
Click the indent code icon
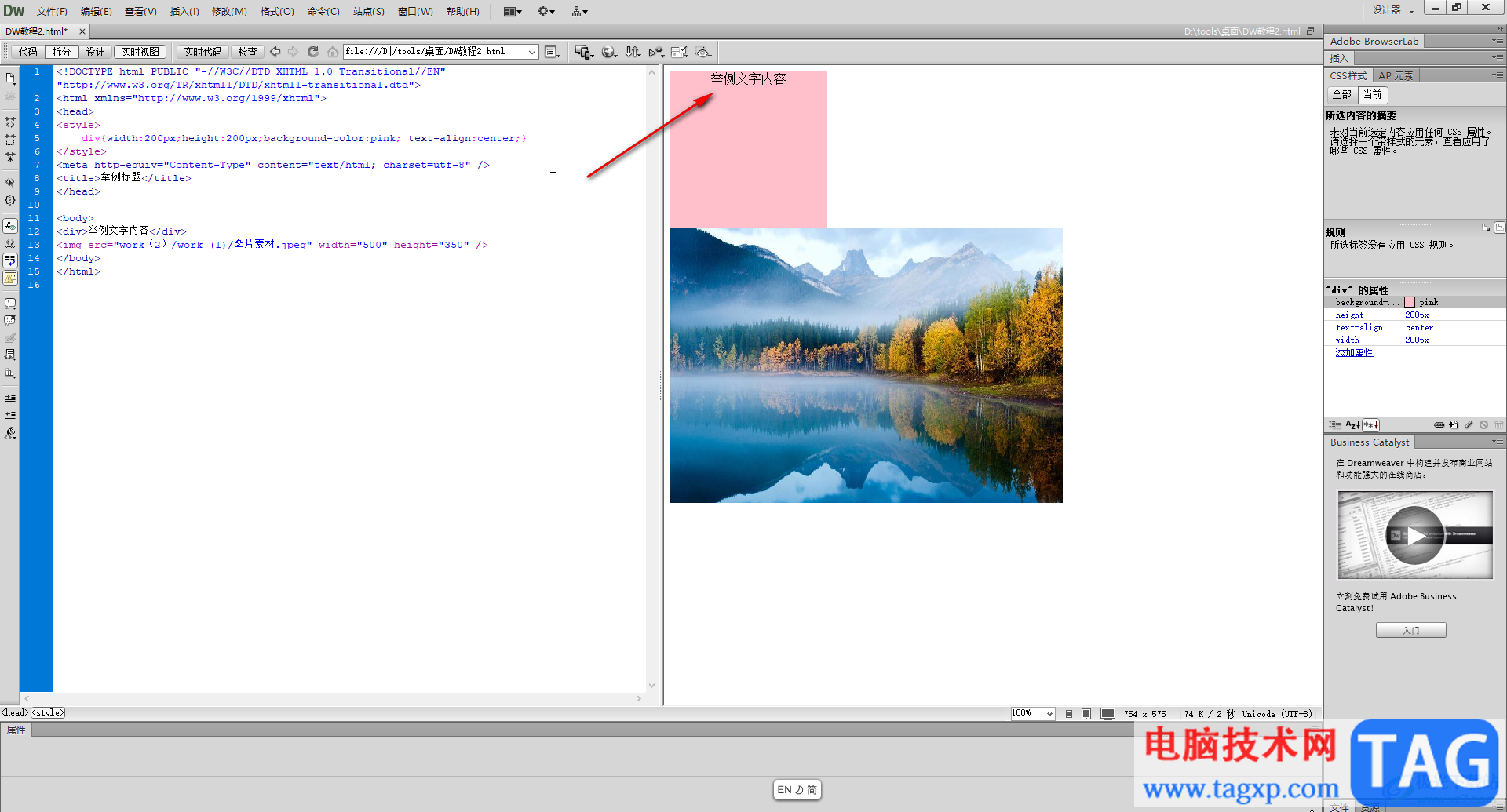[10, 398]
